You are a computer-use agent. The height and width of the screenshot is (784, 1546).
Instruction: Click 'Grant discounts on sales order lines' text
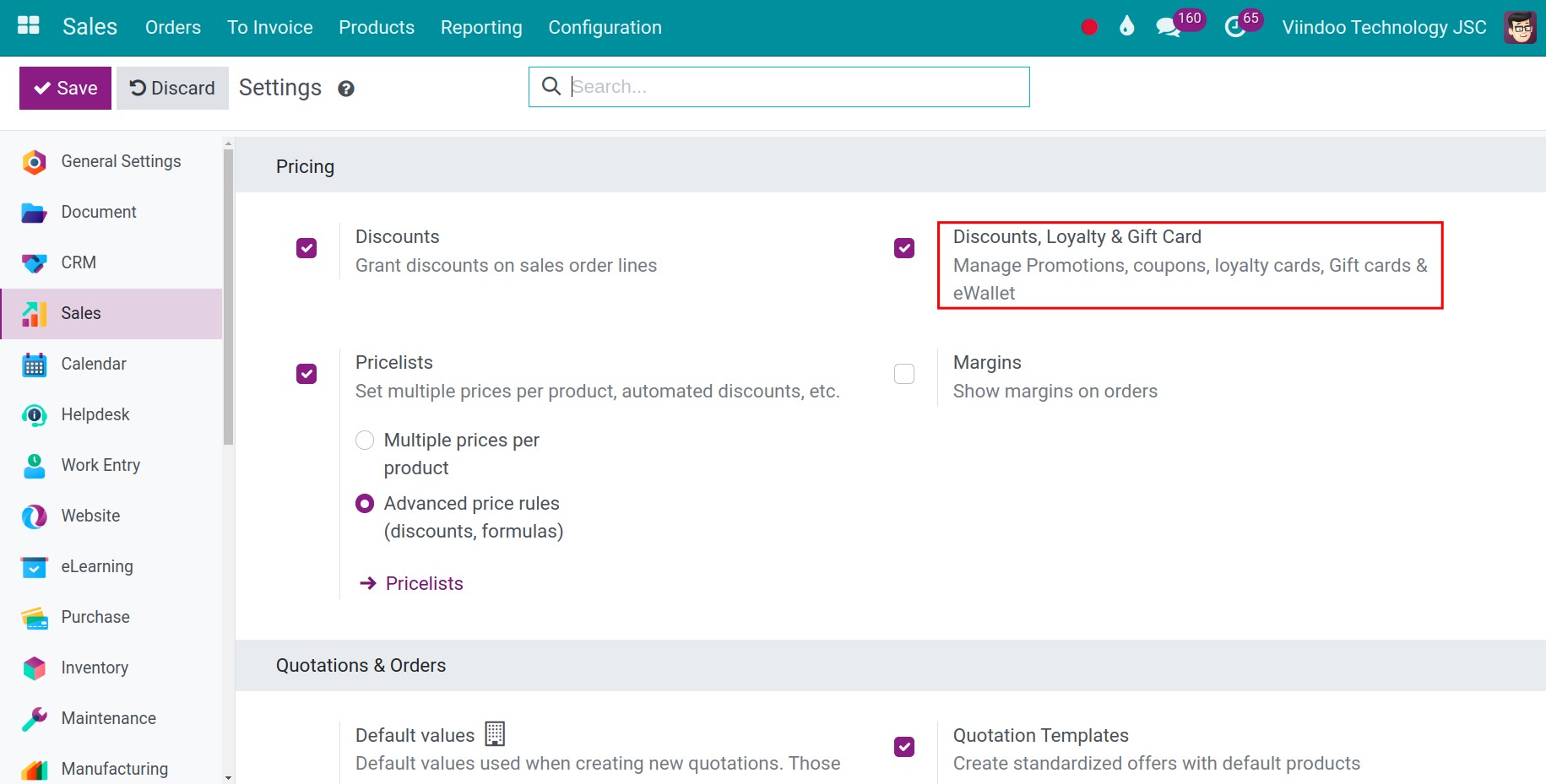tap(506, 266)
